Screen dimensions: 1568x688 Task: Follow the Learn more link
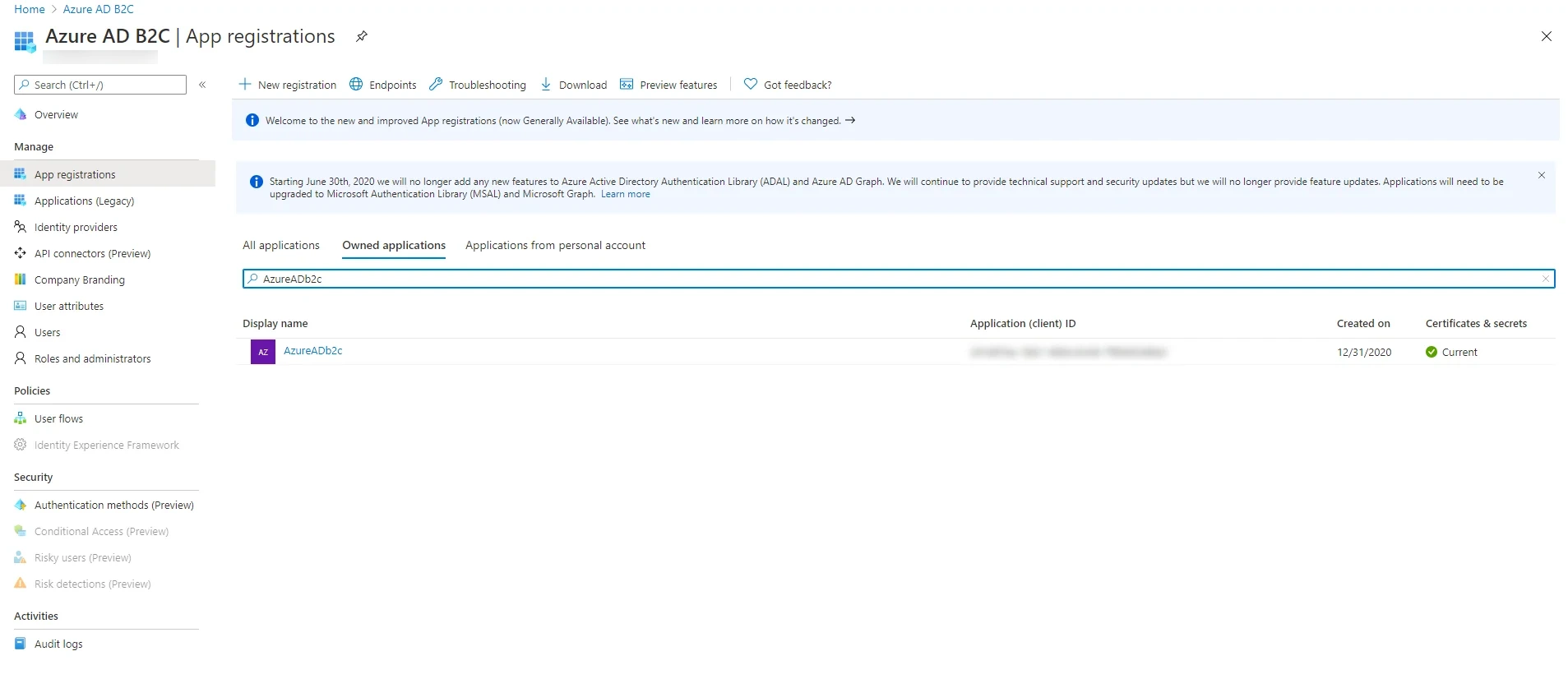(x=625, y=195)
